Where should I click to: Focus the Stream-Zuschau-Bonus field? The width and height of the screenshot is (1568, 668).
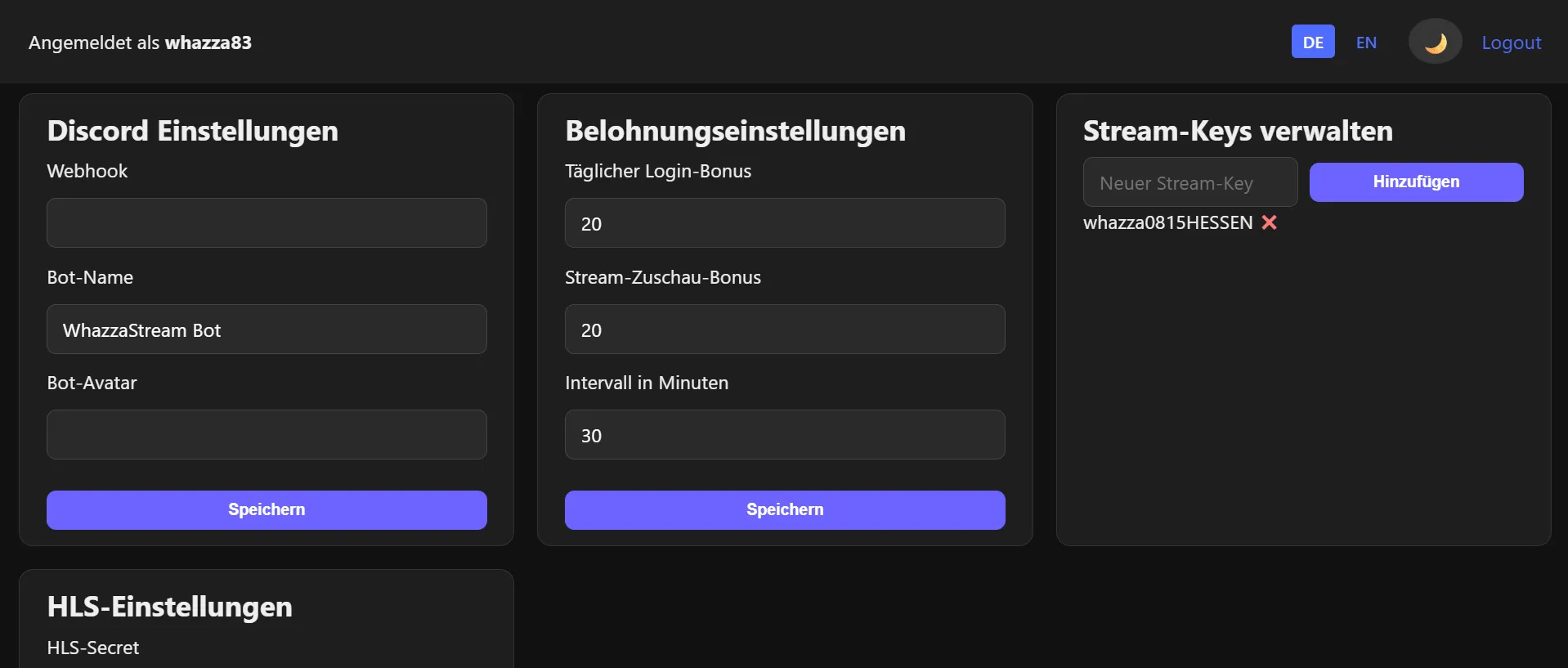coord(785,330)
